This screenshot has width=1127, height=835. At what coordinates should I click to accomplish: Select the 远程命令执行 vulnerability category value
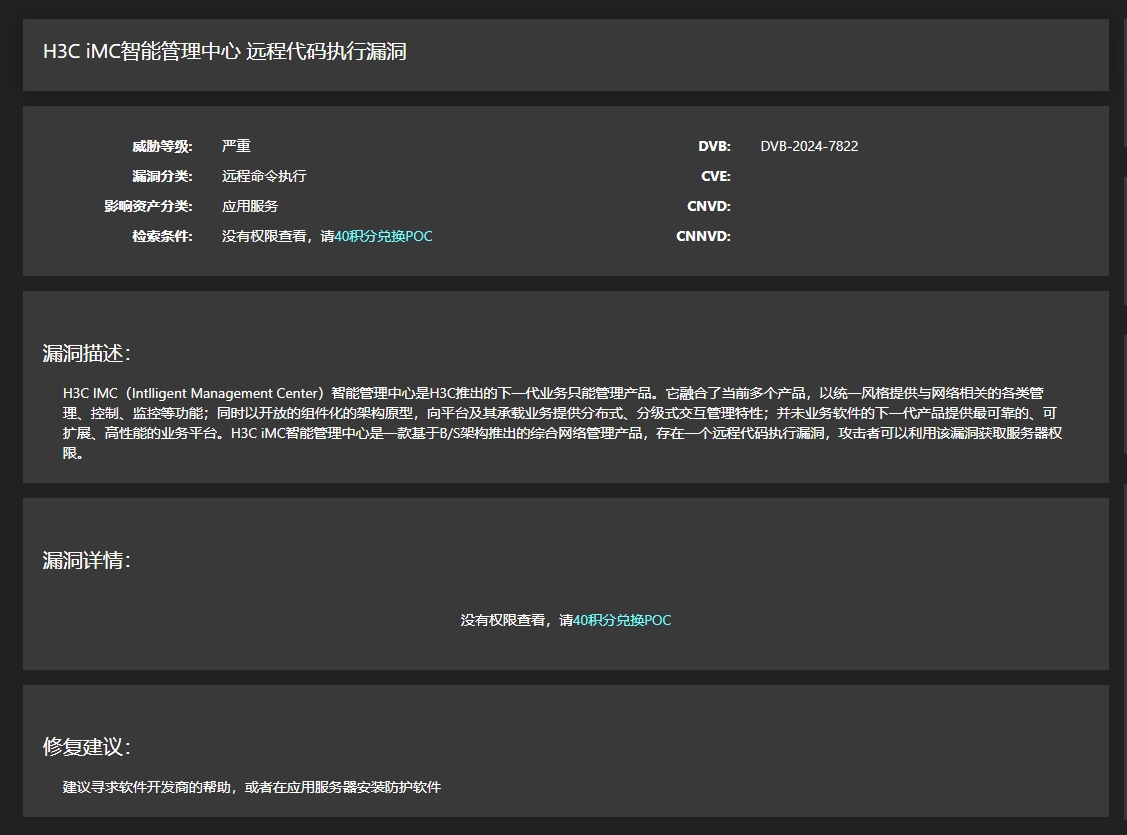pyautogui.click(x=264, y=176)
